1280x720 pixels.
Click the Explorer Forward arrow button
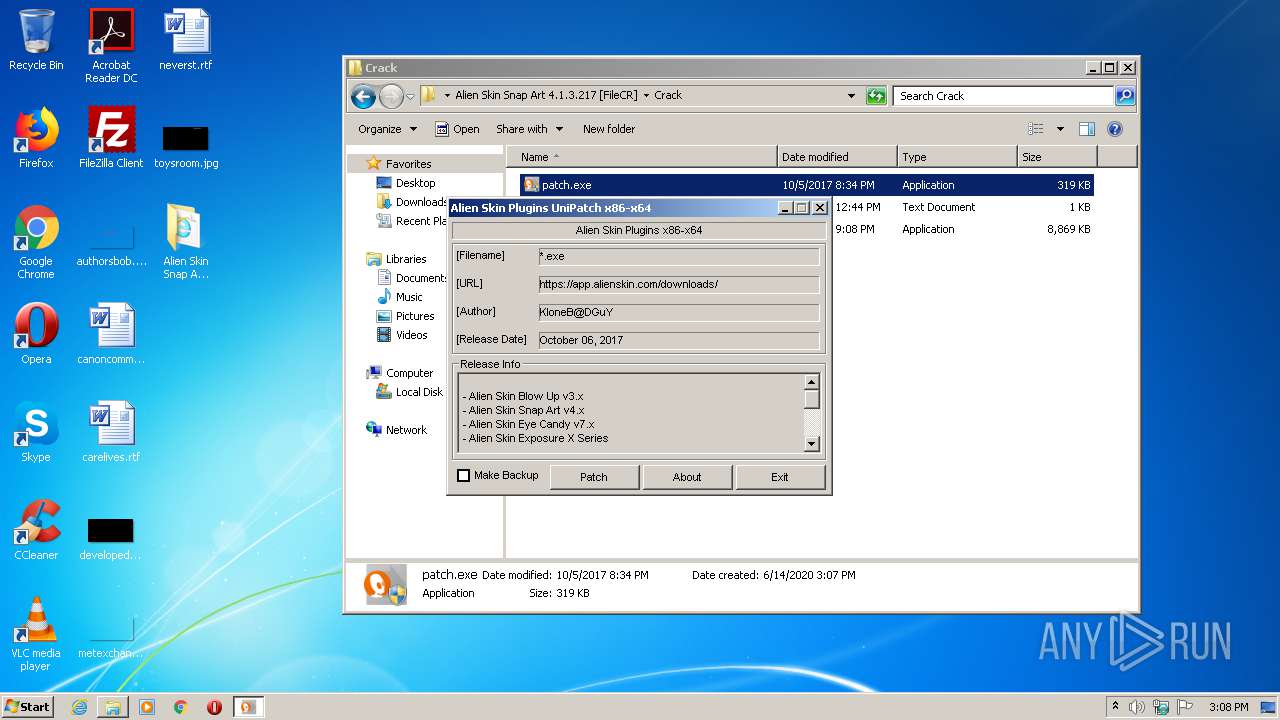click(x=391, y=96)
